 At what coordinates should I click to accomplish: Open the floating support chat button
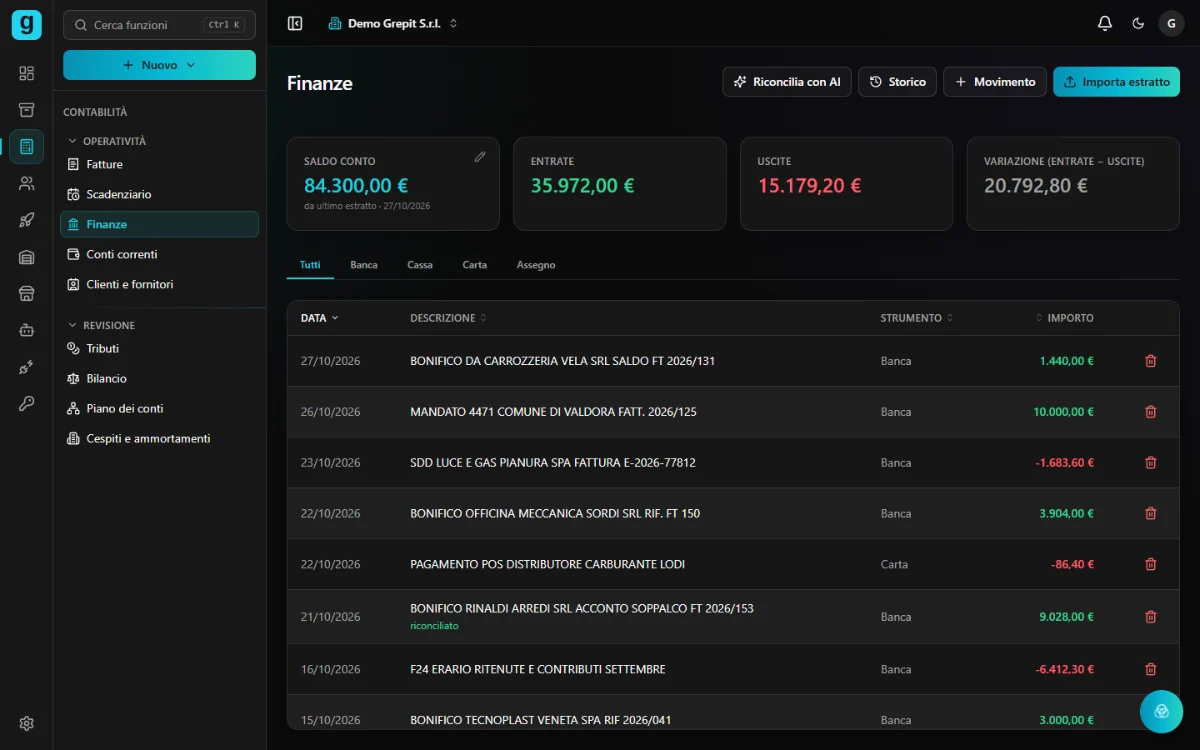coord(1161,711)
